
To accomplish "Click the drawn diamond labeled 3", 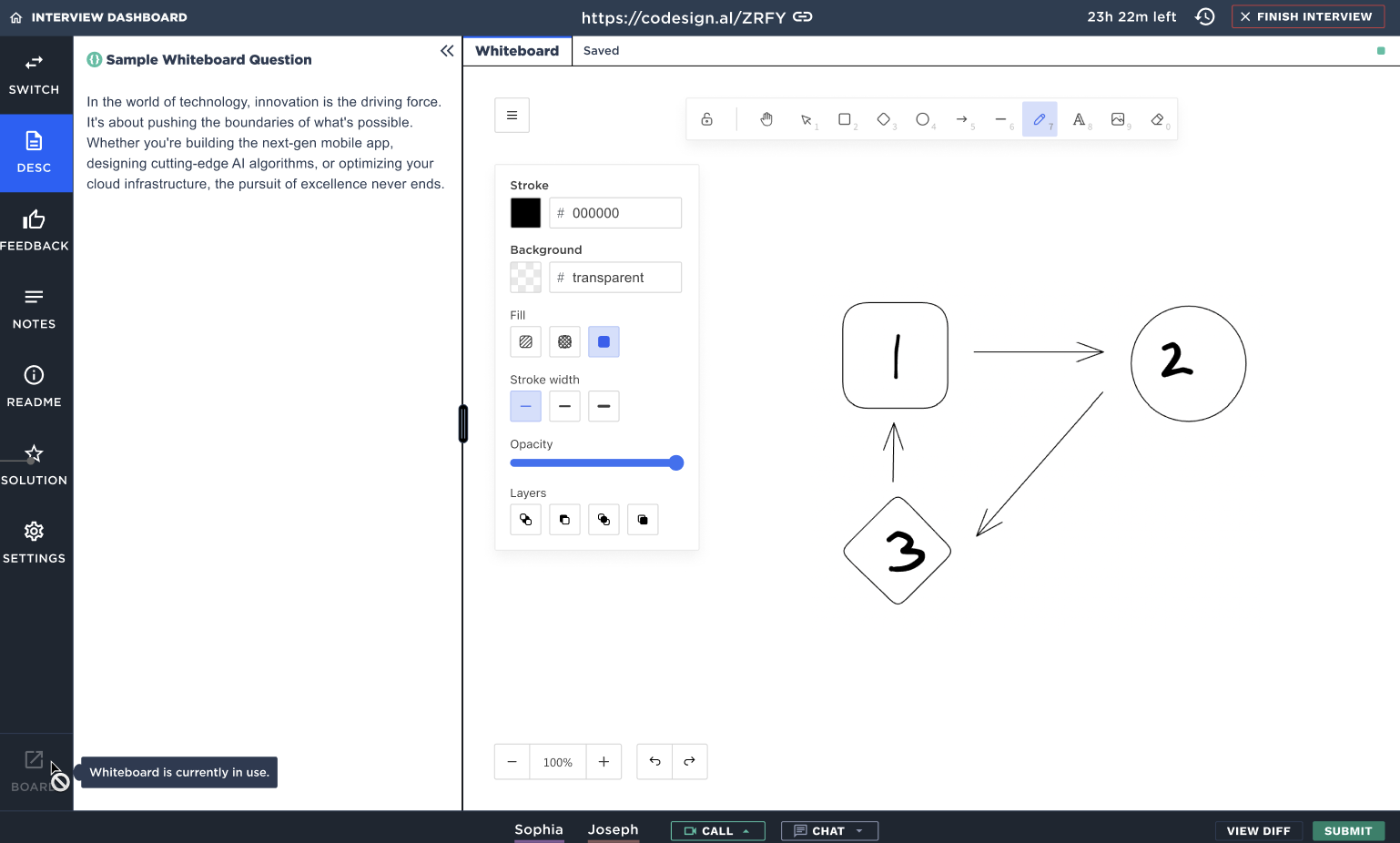I will pos(898,551).
